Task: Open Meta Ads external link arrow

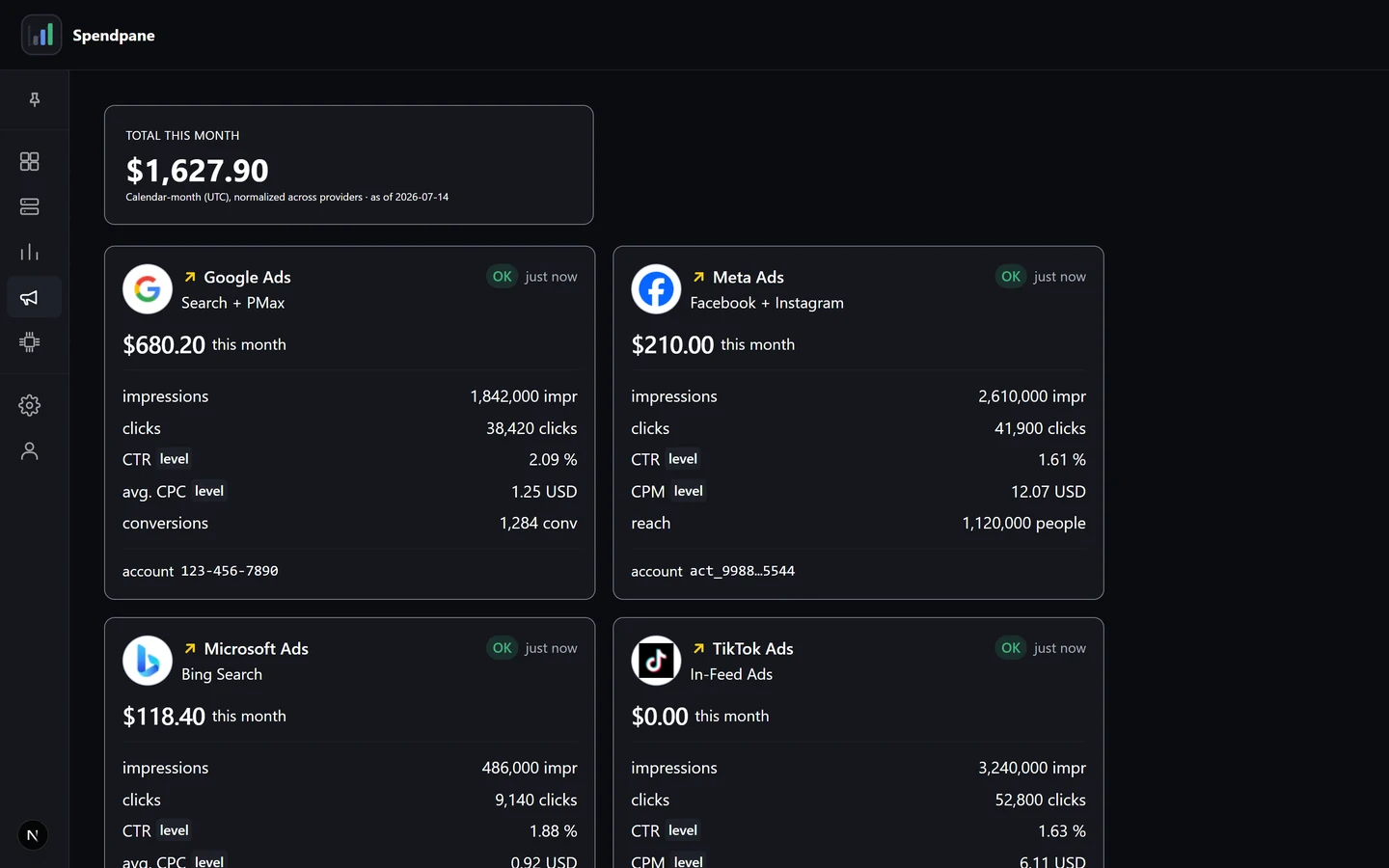Action: [698, 277]
